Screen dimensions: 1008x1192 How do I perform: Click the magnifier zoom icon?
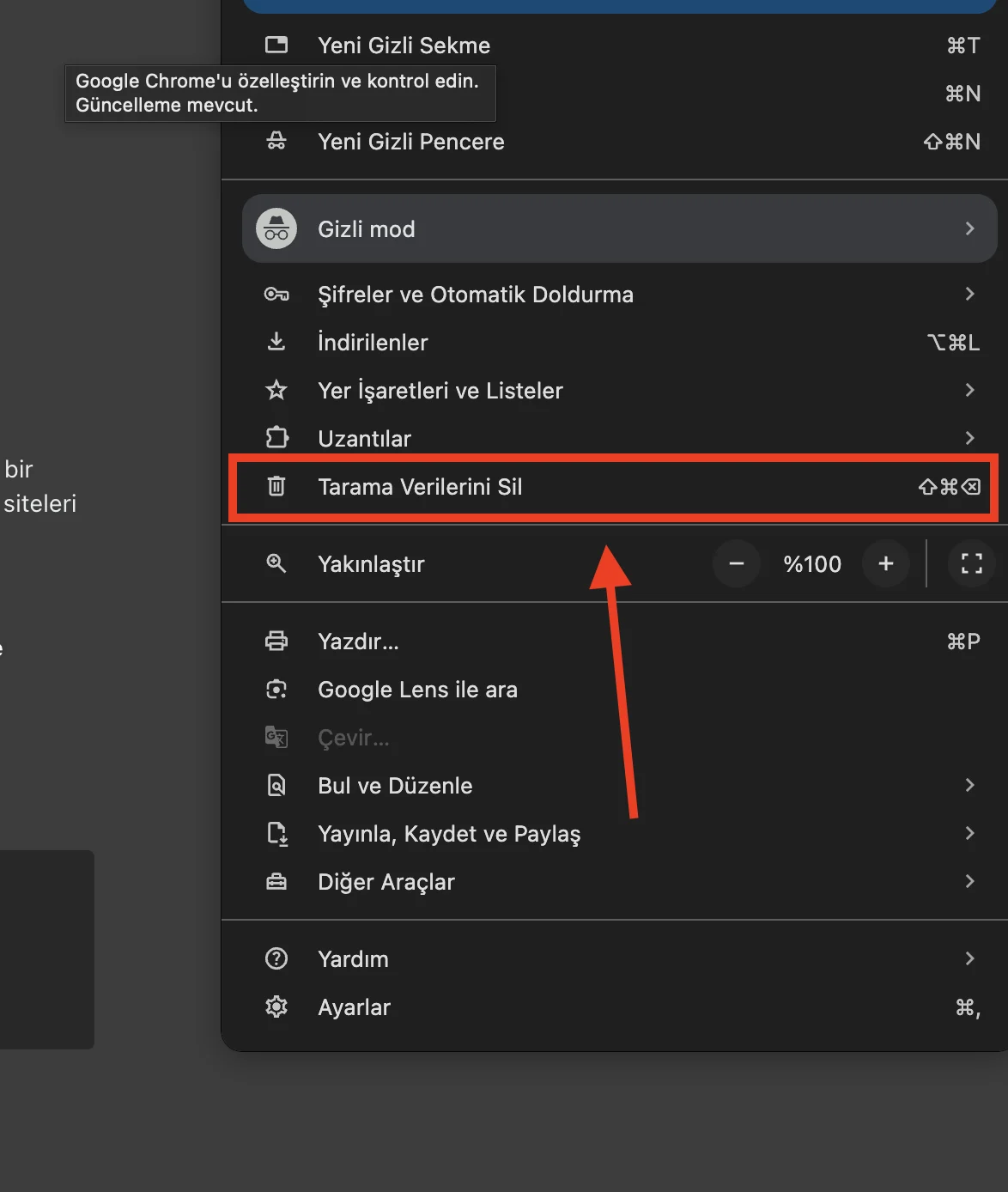coord(276,563)
